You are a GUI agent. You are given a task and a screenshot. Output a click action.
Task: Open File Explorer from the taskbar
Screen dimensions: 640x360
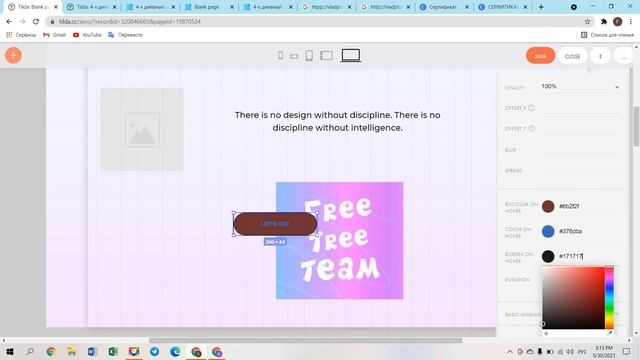point(71,351)
